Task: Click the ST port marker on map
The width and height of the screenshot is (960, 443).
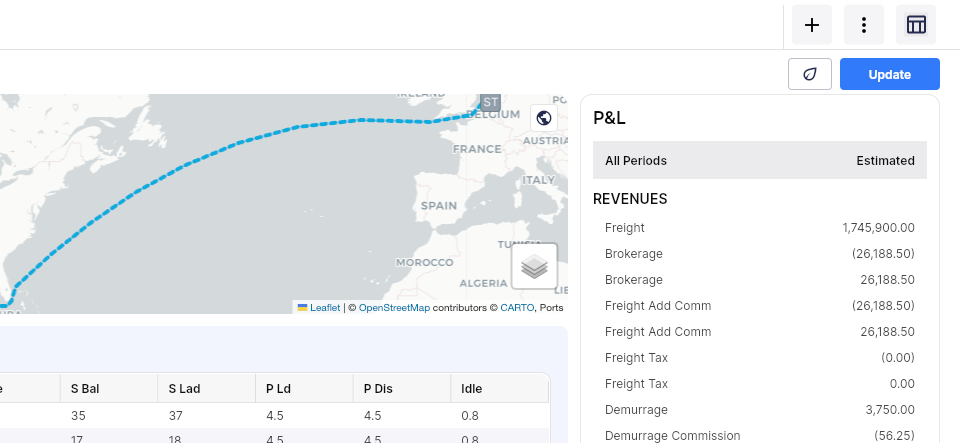Action: click(490, 102)
